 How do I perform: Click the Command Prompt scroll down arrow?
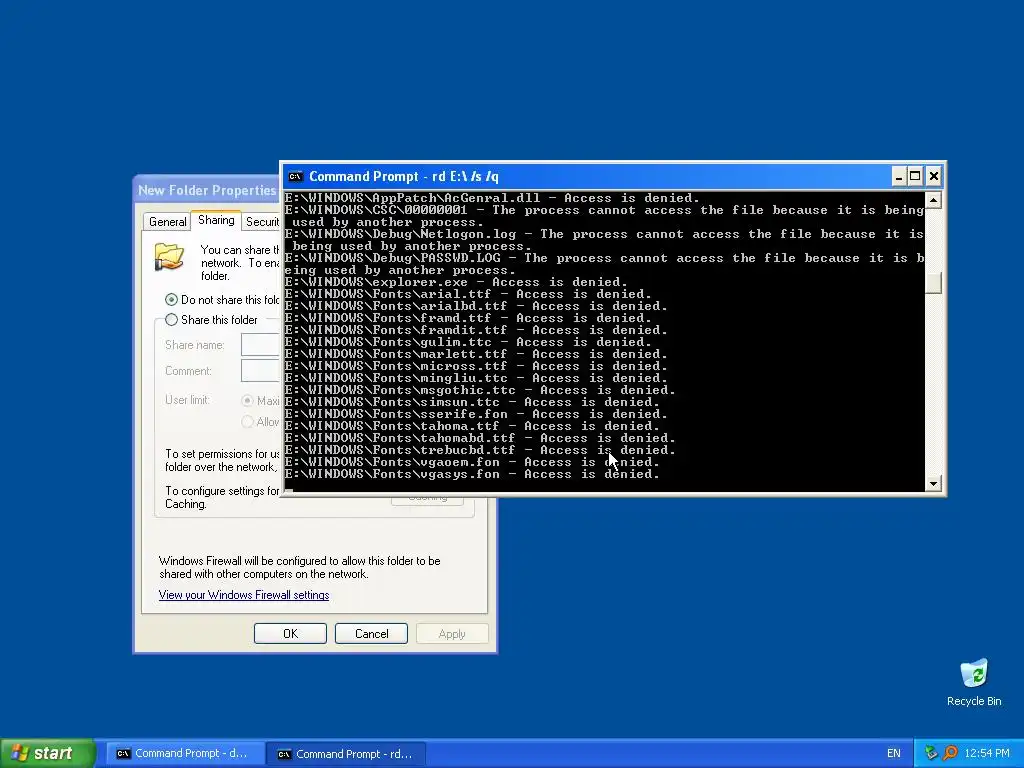933,483
